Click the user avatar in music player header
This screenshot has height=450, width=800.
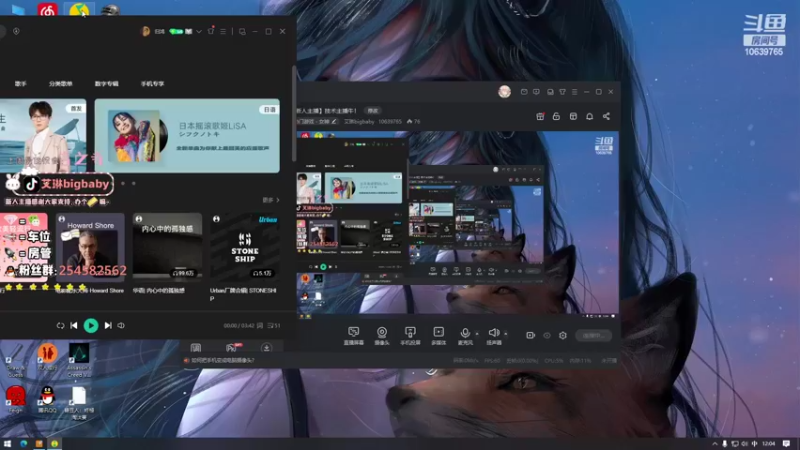coord(145,32)
